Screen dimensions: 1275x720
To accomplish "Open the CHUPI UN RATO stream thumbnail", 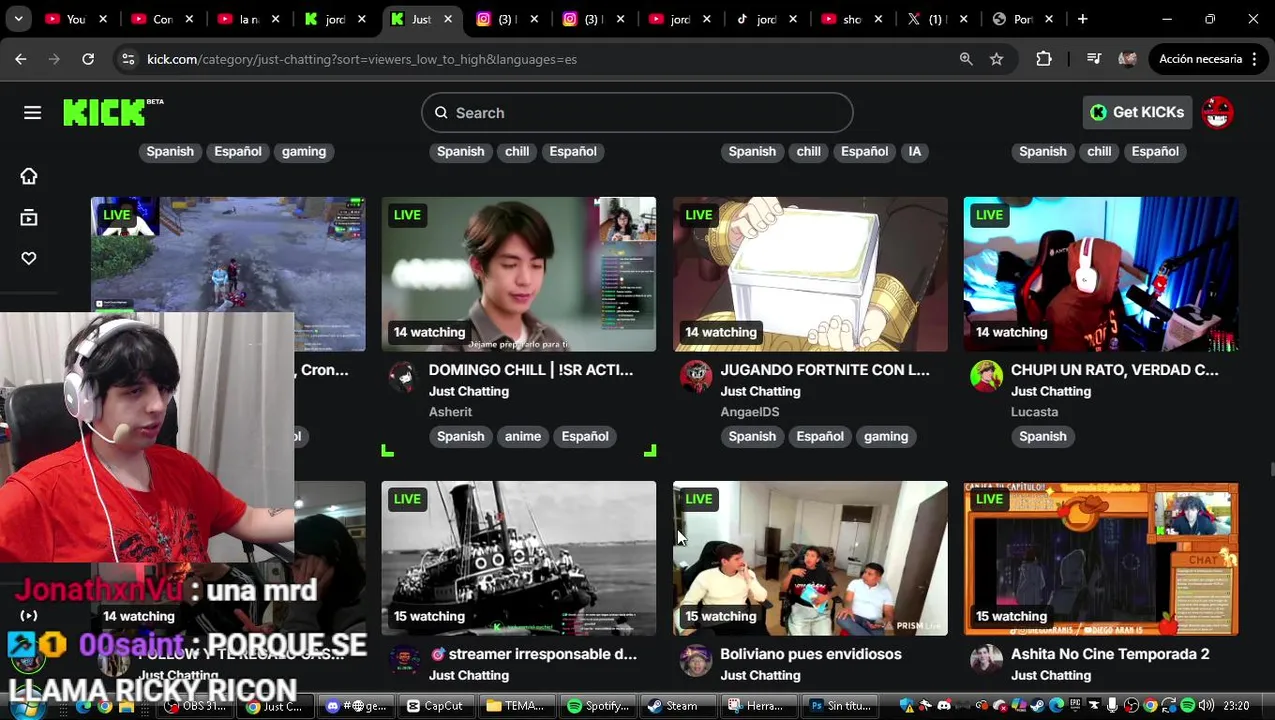I will tap(1101, 274).
